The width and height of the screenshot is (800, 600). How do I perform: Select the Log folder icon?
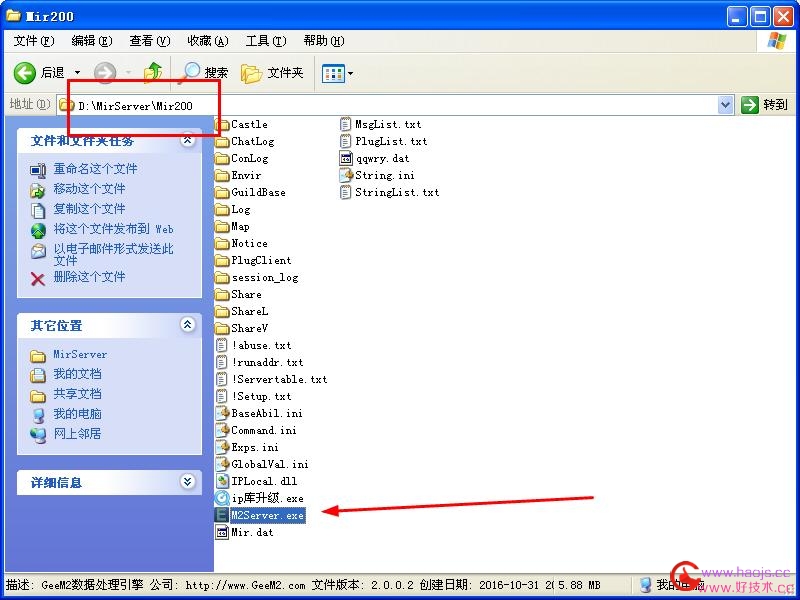pyautogui.click(x=222, y=210)
